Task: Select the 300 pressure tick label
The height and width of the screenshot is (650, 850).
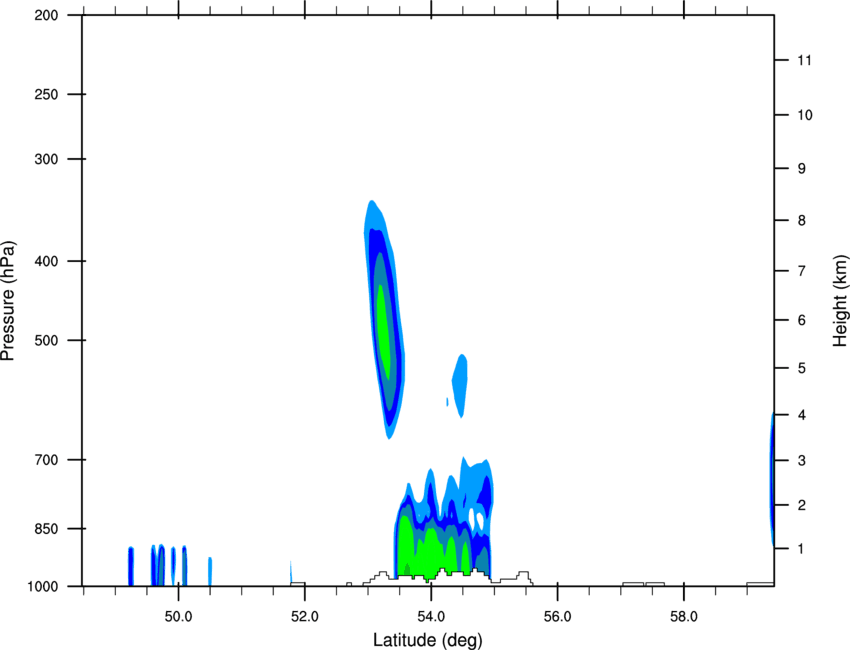Action: (46, 159)
